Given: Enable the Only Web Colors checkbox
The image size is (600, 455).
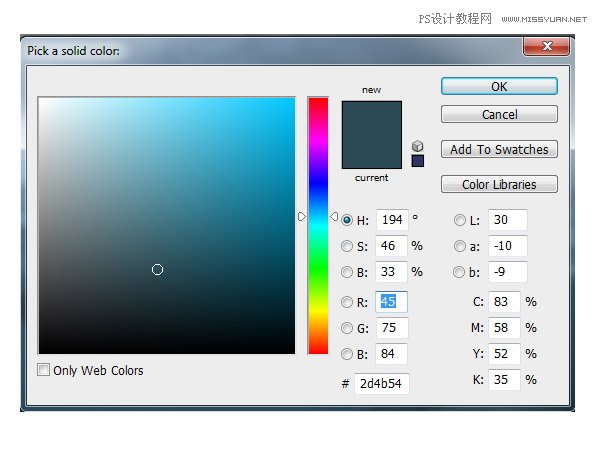Looking at the screenshot, I should (x=44, y=370).
